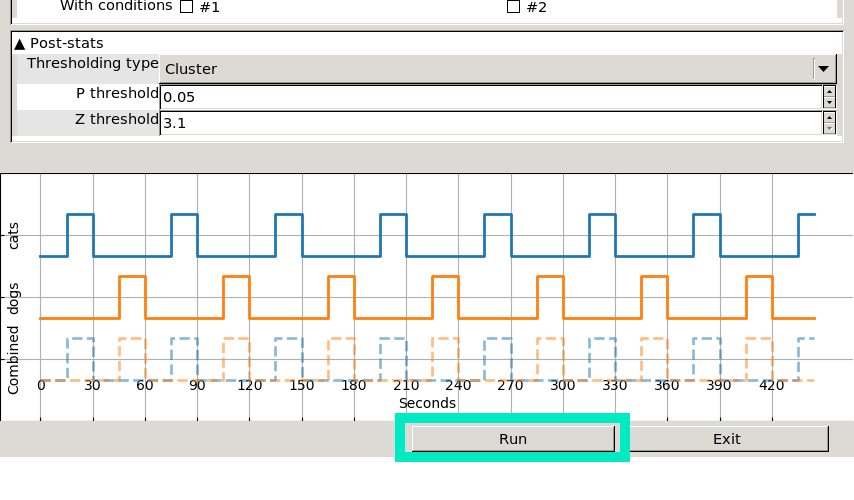Click the cats axis label
The image size is (854, 500).
[x=14, y=236]
